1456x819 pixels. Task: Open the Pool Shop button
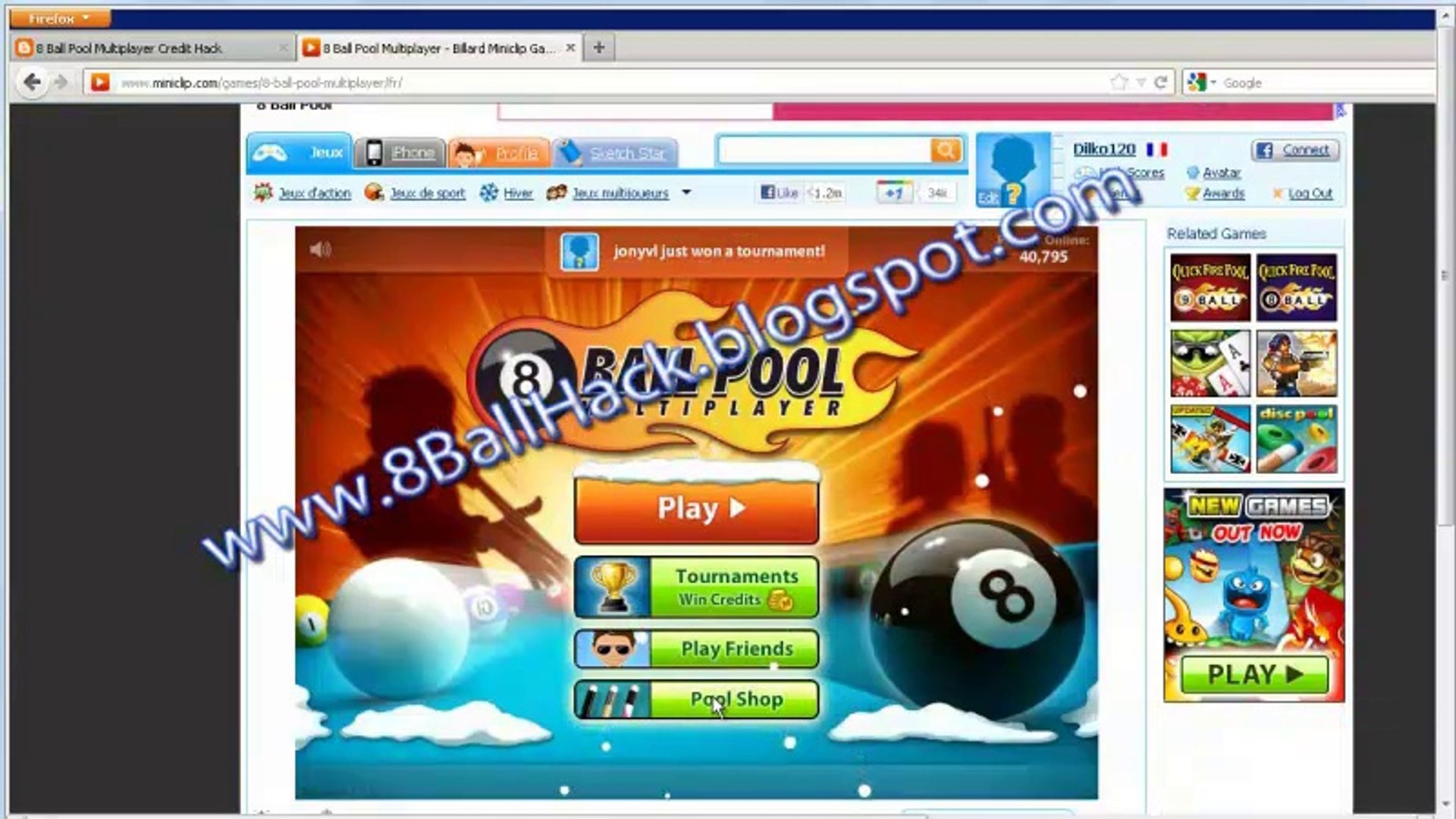click(736, 699)
